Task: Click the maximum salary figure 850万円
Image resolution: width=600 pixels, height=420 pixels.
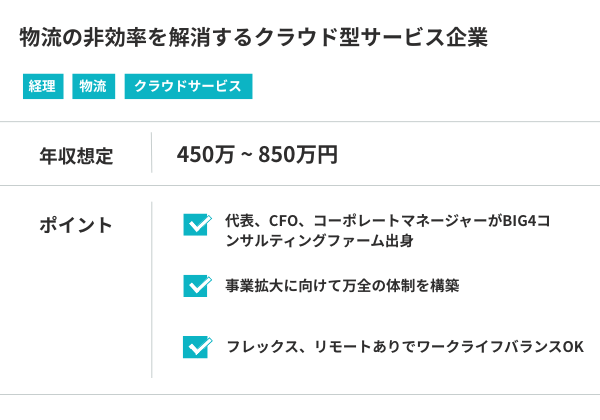Action: [x=298, y=155]
